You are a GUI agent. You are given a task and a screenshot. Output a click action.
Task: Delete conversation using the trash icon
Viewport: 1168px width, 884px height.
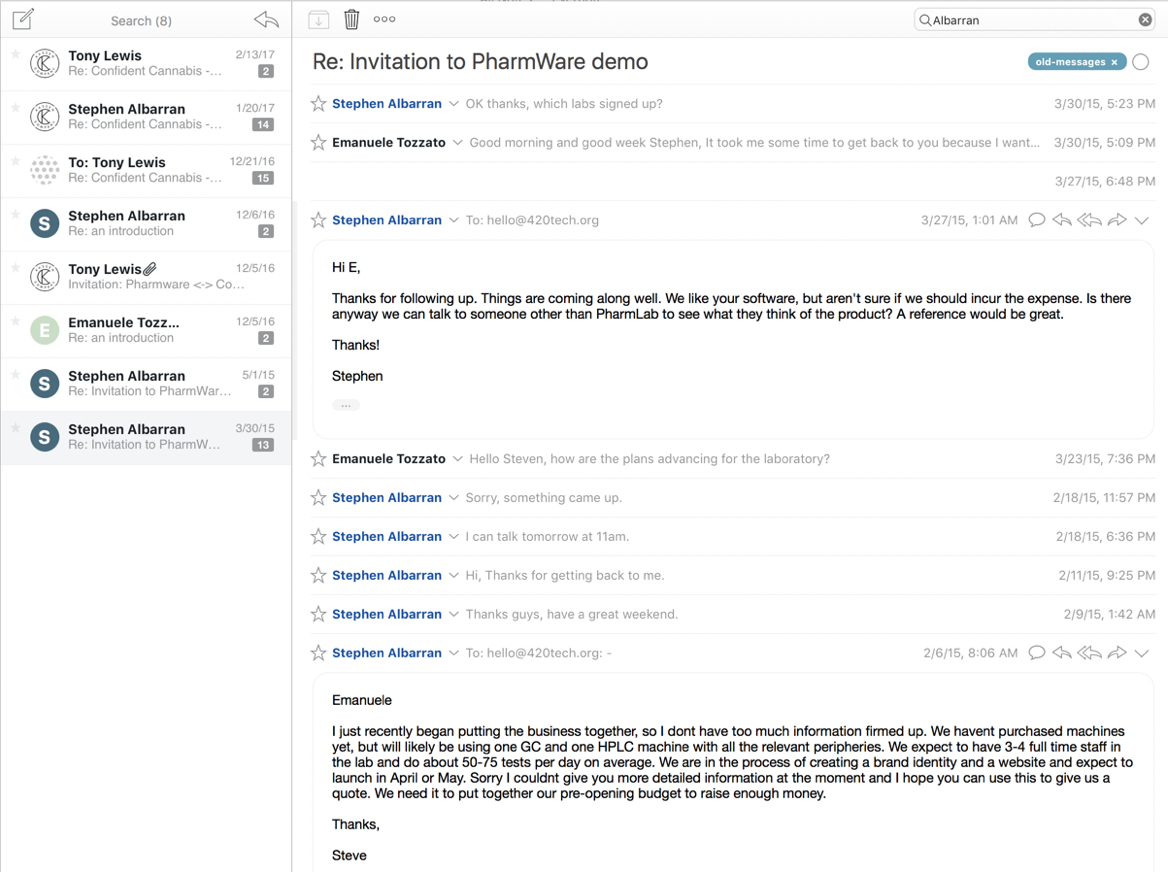[x=352, y=19]
